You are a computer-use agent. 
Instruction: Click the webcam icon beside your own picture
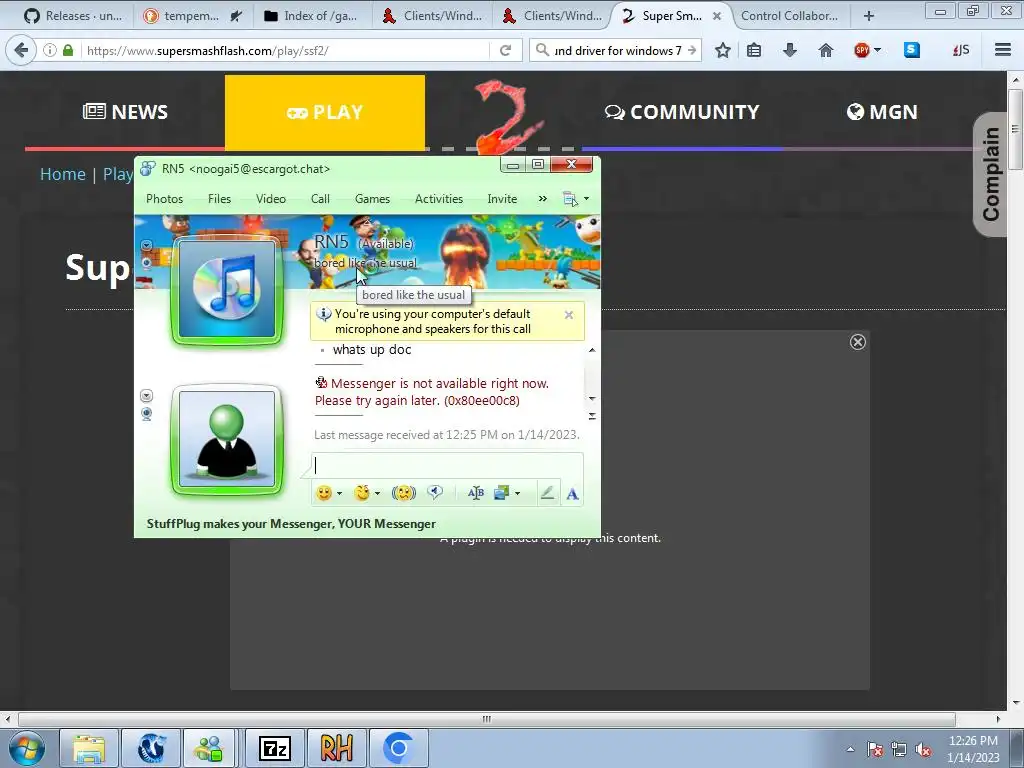[146, 414]
